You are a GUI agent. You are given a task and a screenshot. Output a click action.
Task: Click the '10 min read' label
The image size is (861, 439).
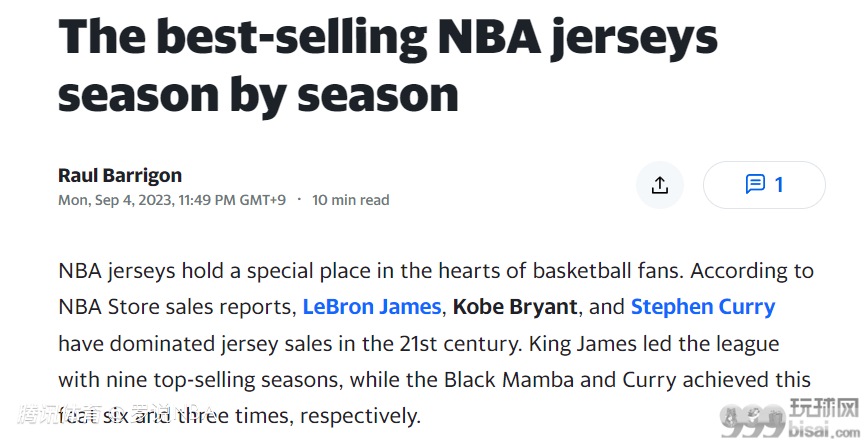coord(350,200)
